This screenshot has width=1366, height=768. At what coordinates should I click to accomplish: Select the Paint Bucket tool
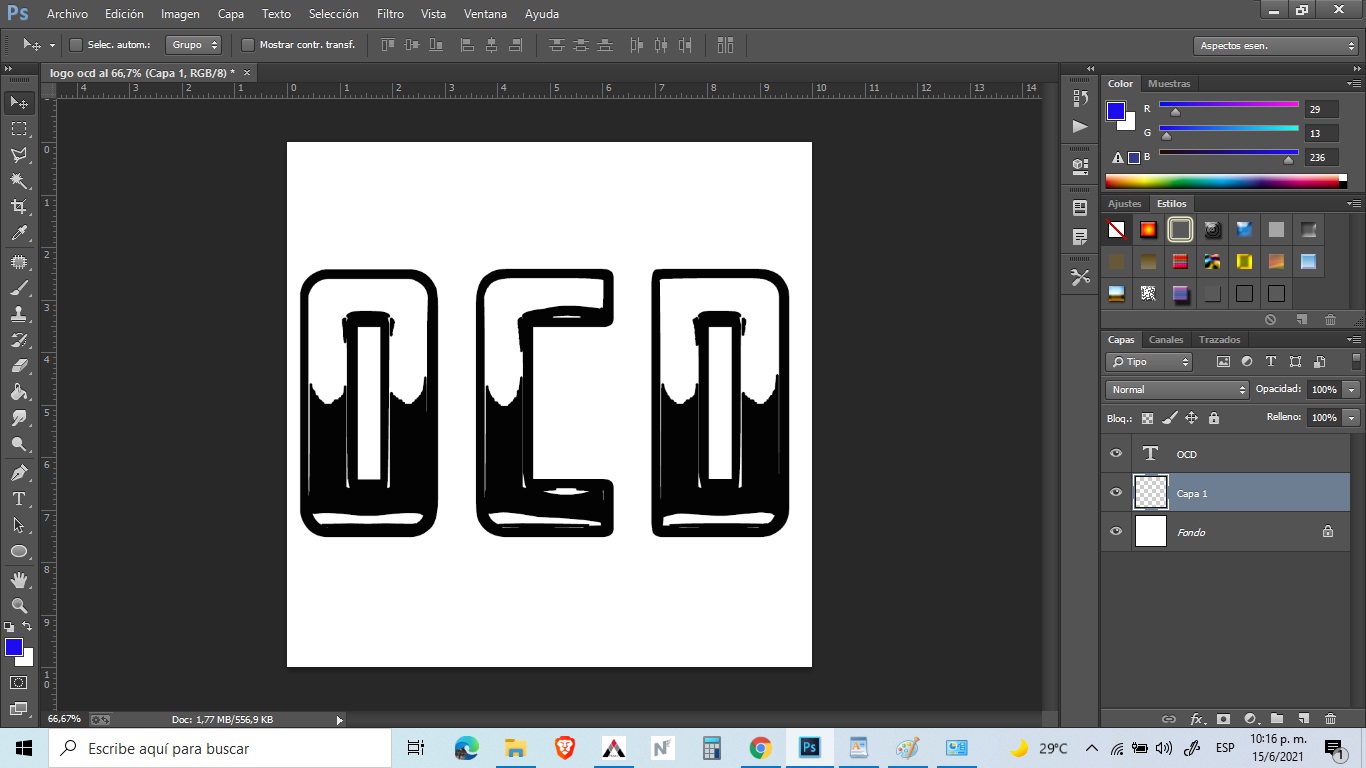(x=19, y=392)
